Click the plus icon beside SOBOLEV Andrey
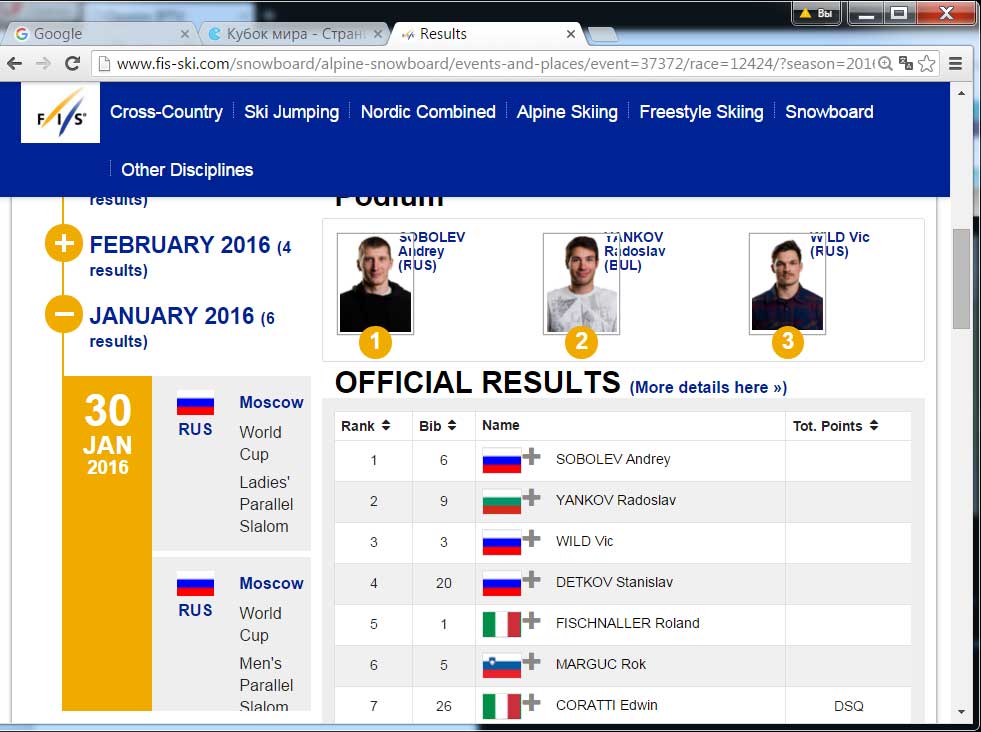This screenshot has width=981, height=732. tap(532, 457)
